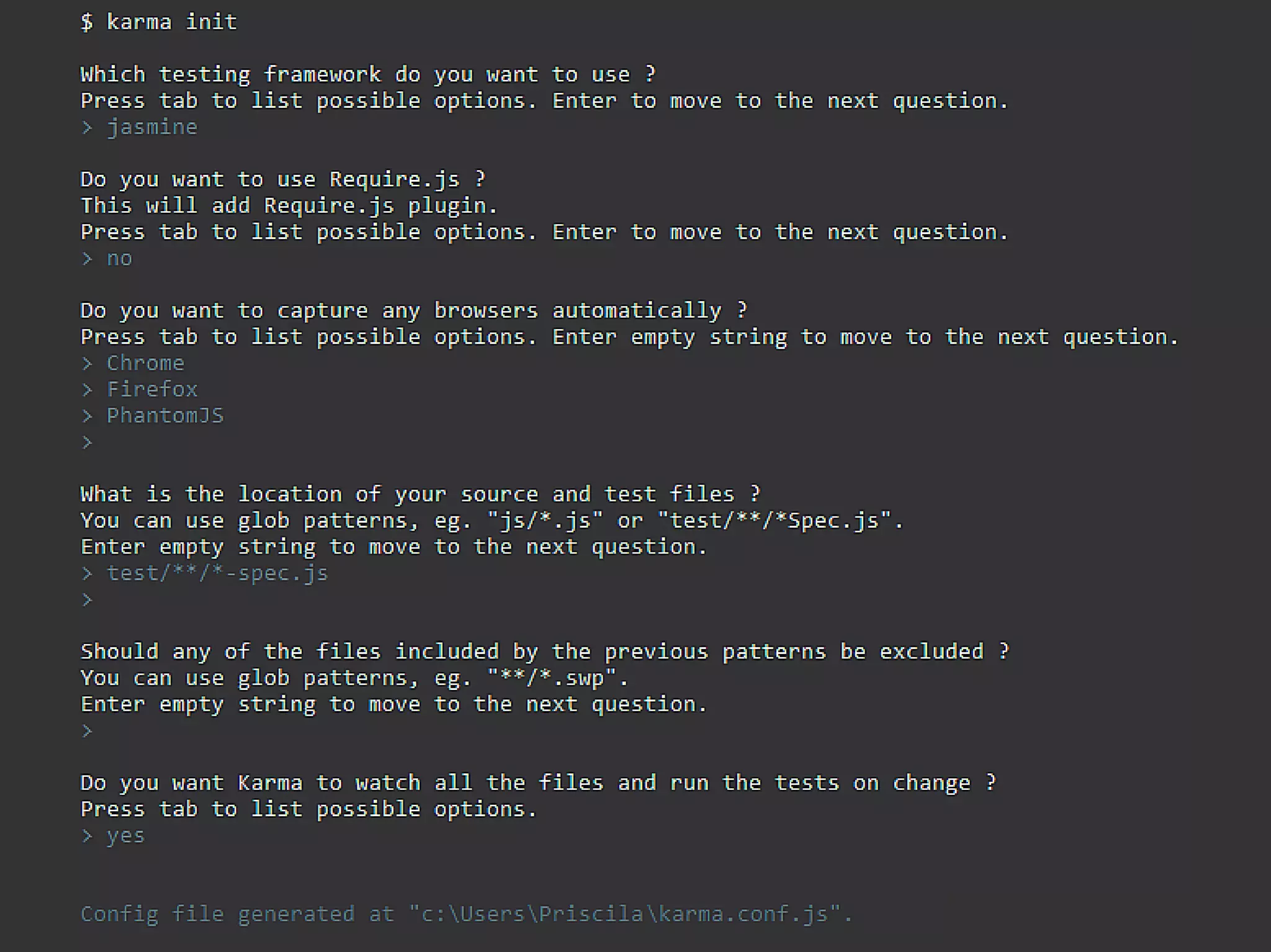This screenshot has height=952, width=1271.
Task: Click the "Config file generated at" message
Action: 467,914
